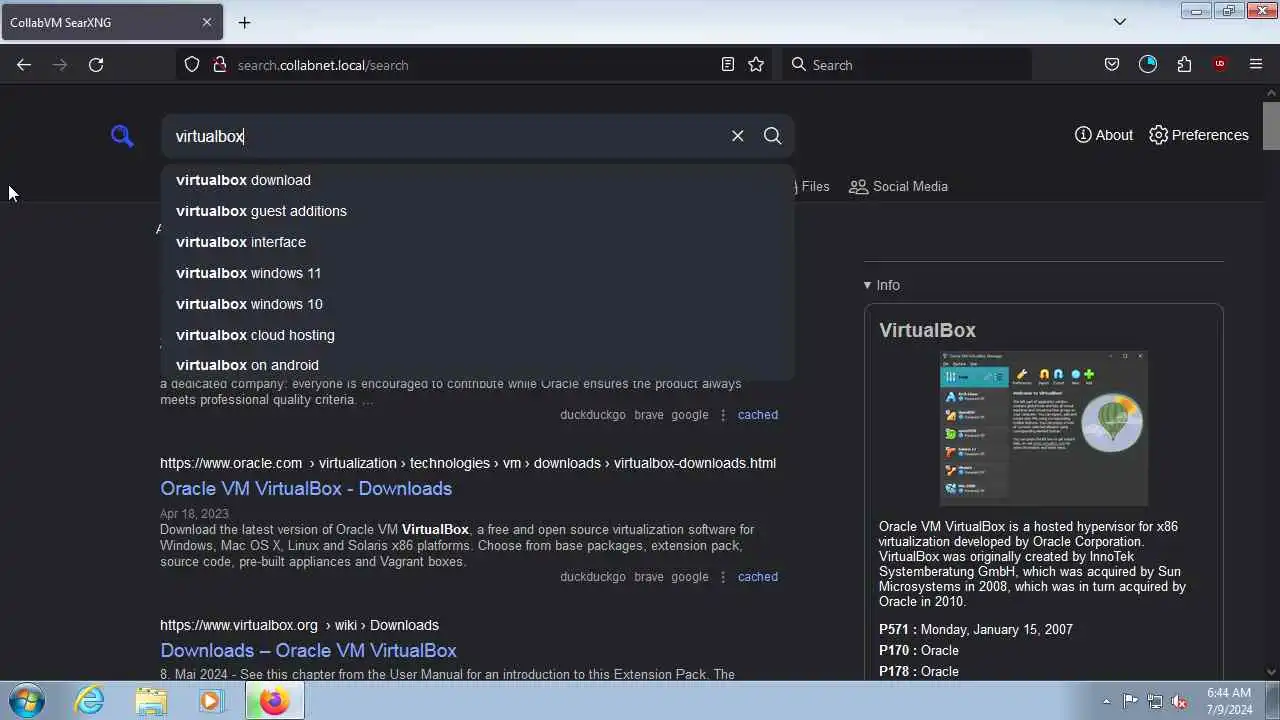Screen dimensions: 1280x720
Task: Click 'P571 : Monday, January 15, 2007' entry
Action: [x=976, y=629]
